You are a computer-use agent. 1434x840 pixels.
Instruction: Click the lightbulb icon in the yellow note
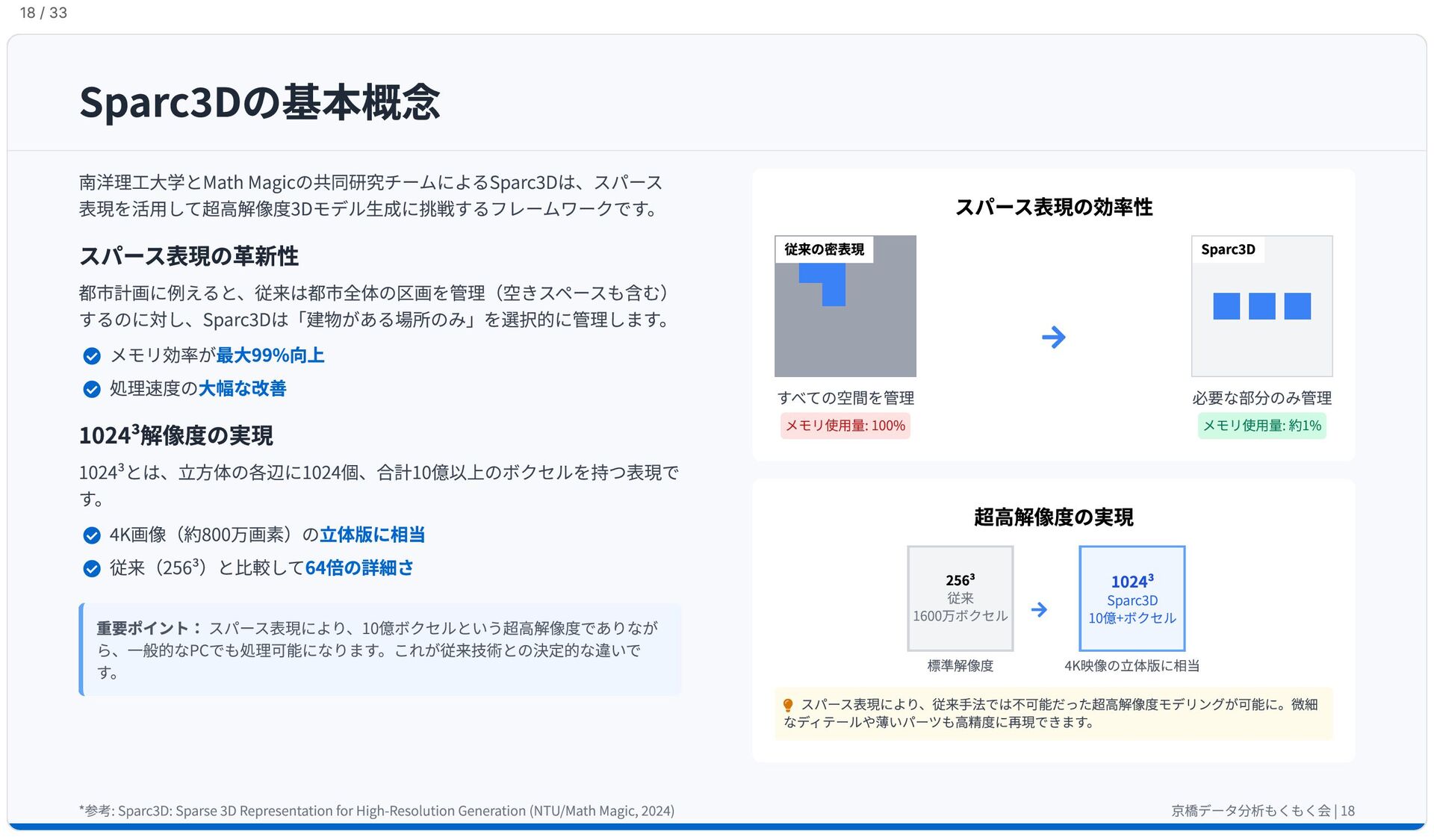coord(787,705)
